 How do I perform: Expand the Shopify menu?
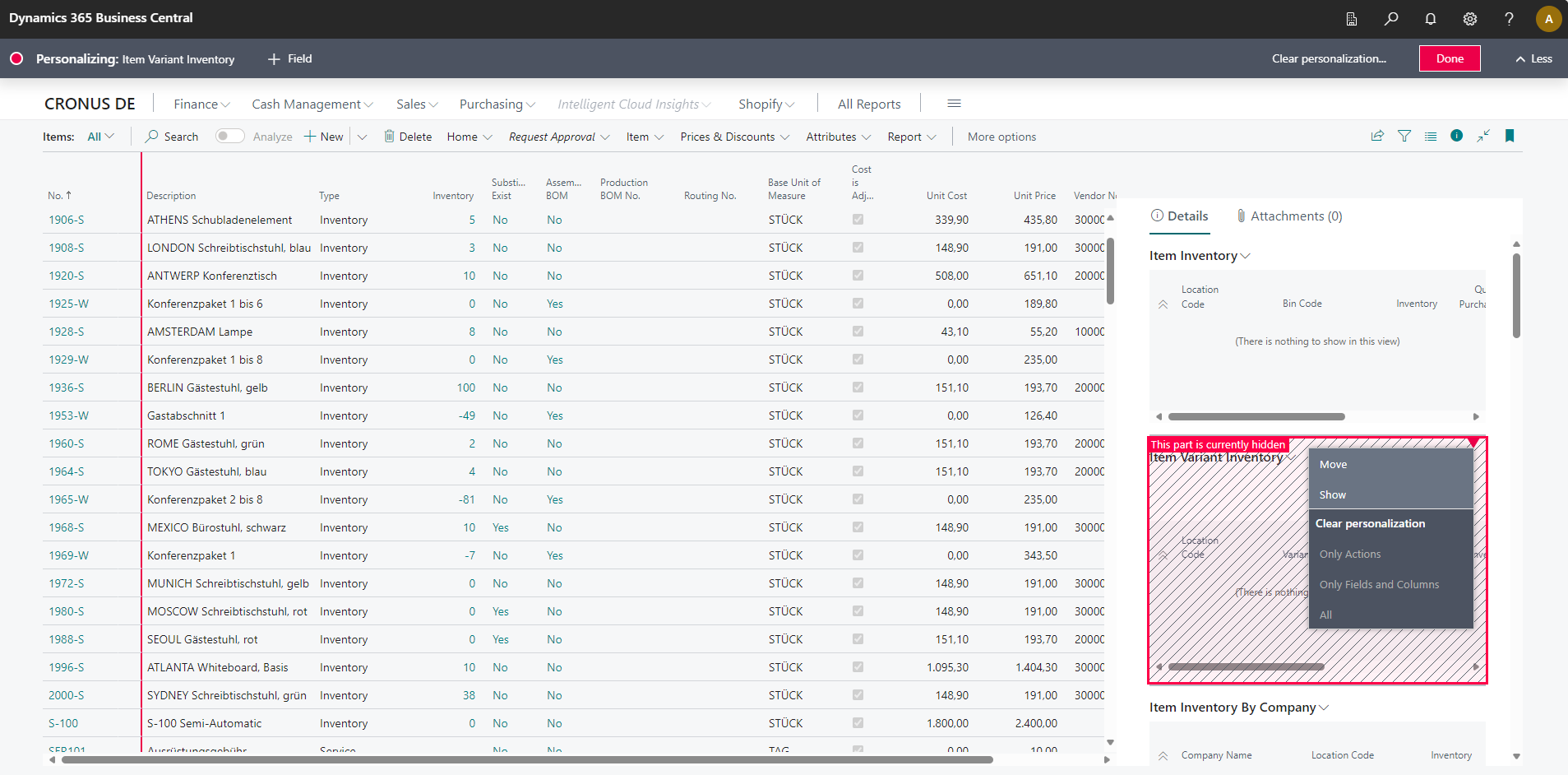[766, 104]
